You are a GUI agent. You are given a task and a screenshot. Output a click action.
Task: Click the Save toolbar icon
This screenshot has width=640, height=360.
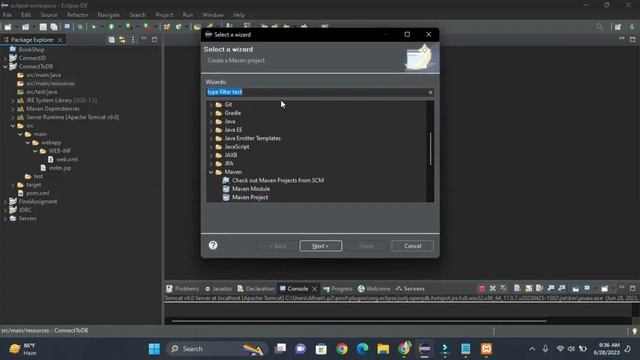(x=43, y=27)
